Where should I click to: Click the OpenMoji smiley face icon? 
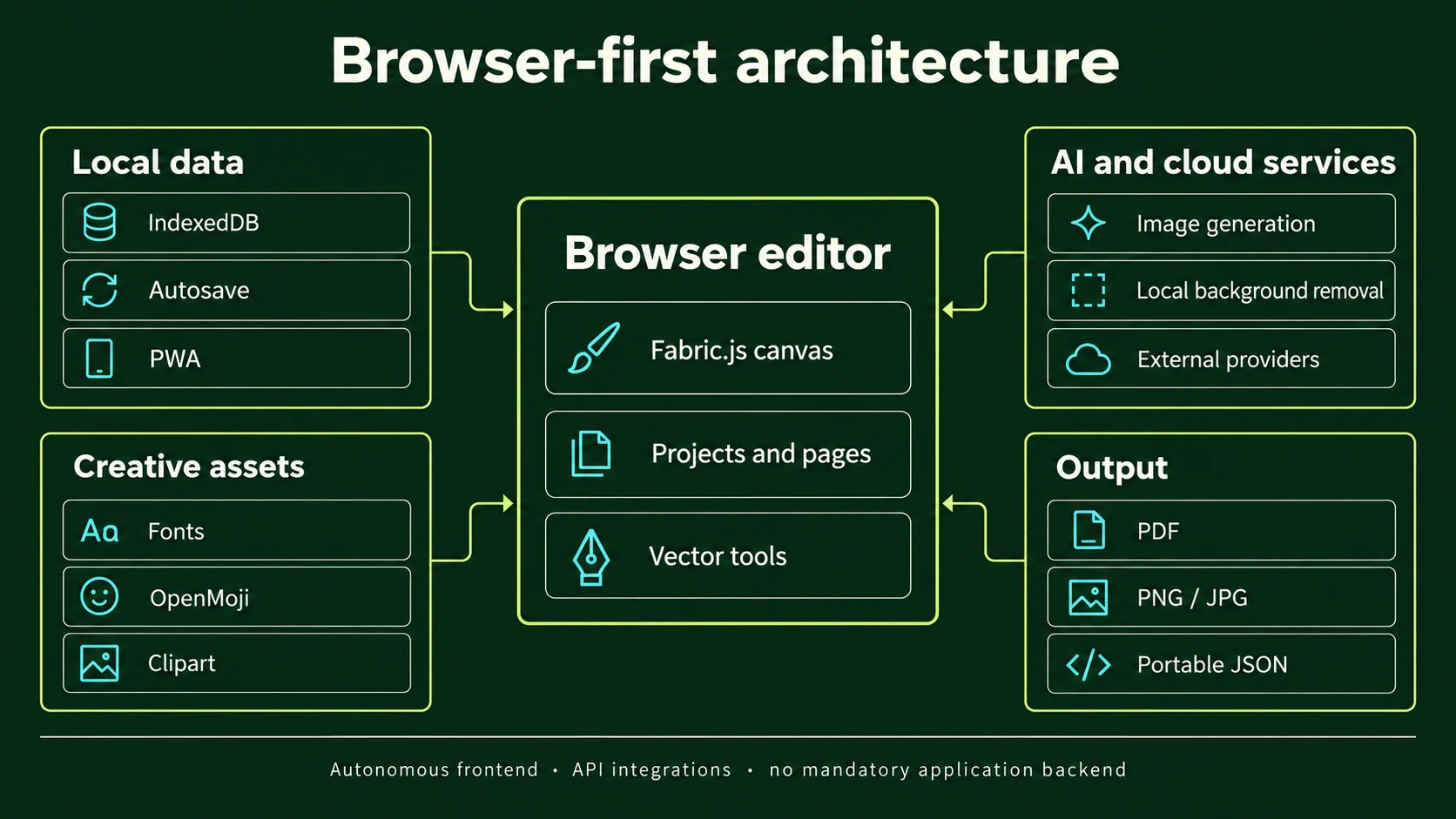click(x=99, y=597)
